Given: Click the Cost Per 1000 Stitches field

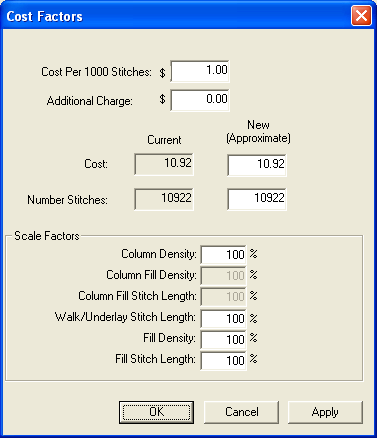Looking at the screenshot, I should click(200, 71).
